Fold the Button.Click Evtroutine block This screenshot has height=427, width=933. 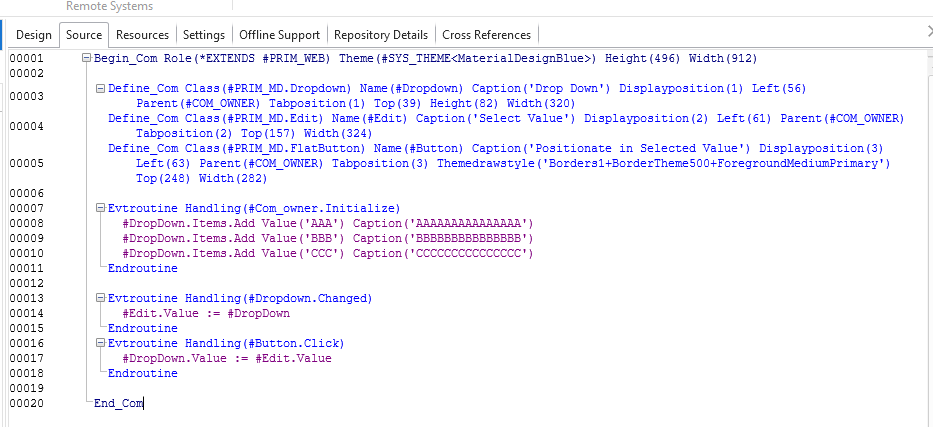101,343
